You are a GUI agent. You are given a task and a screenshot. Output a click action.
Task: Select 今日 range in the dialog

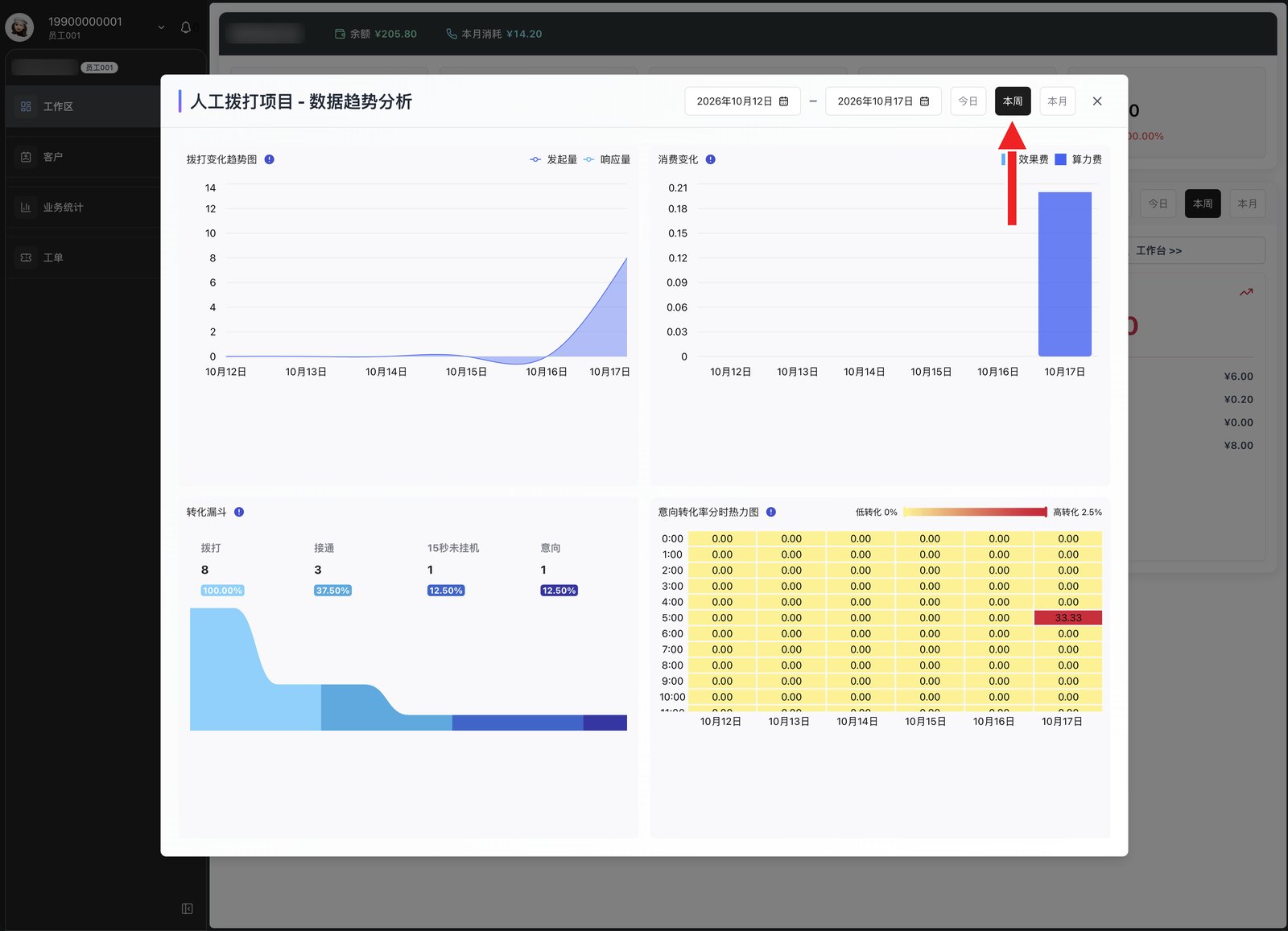click(x=968, y=101)
